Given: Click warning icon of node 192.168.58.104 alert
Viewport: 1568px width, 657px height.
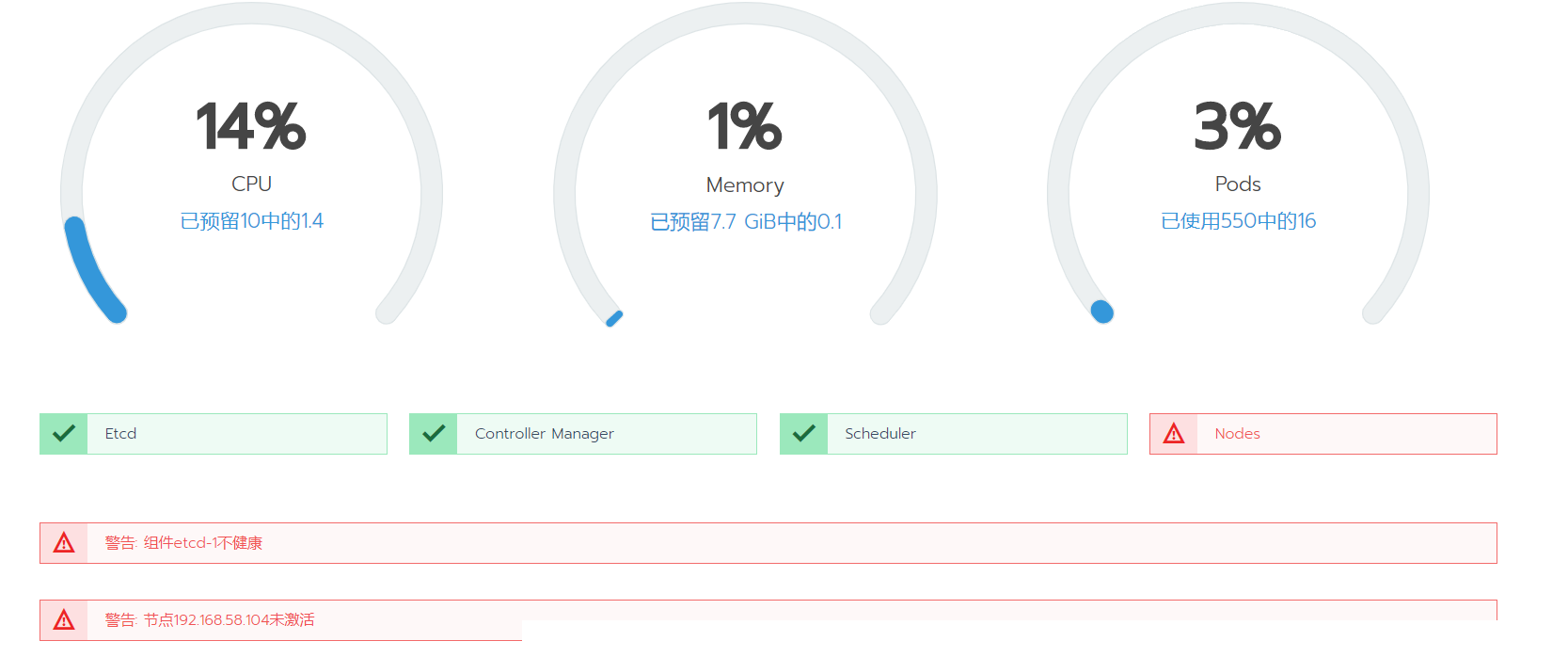Looking at the screenshot, I should pyautogui.click(x=64, y=620).
